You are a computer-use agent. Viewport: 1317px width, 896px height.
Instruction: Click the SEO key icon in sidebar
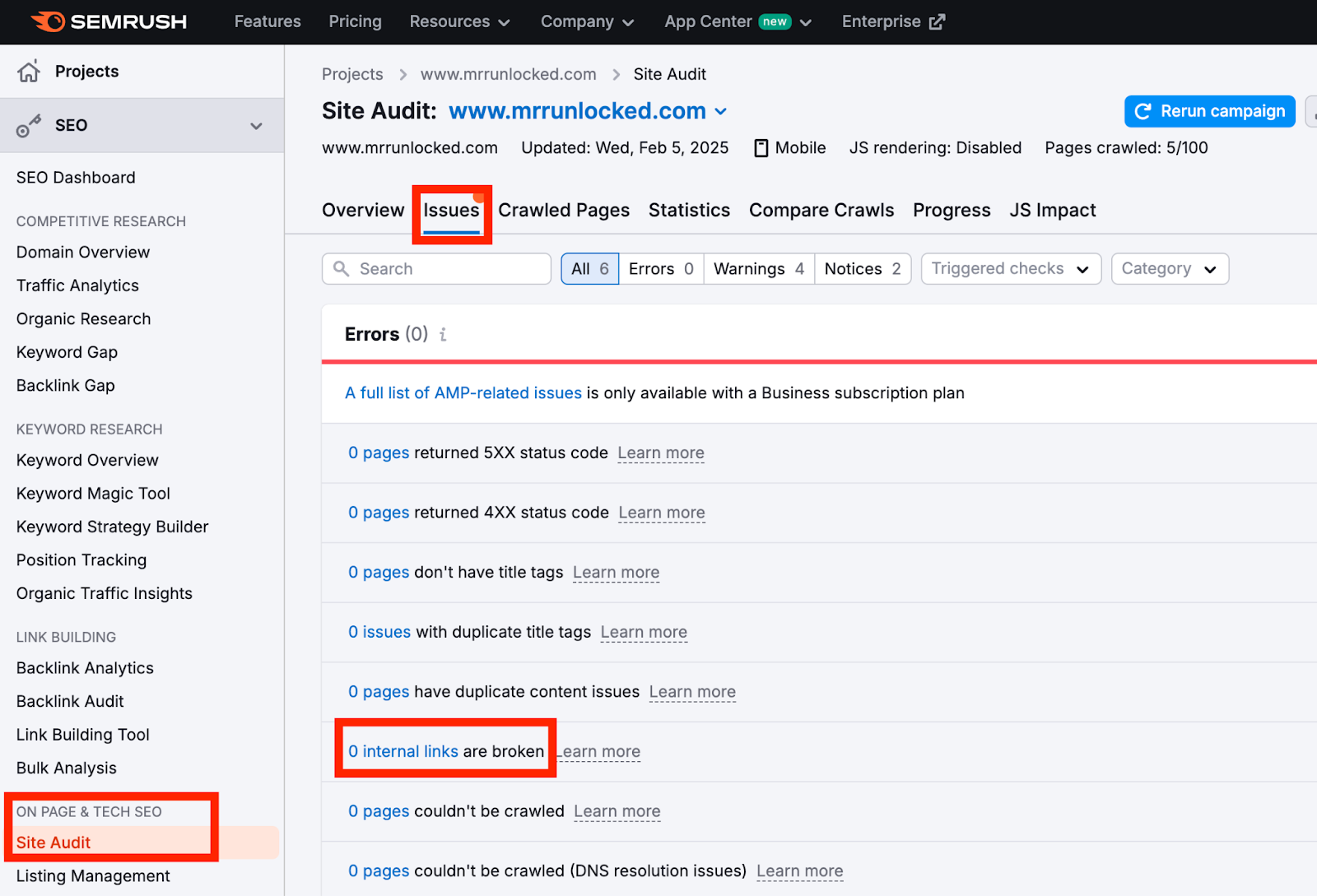point(29,126)
